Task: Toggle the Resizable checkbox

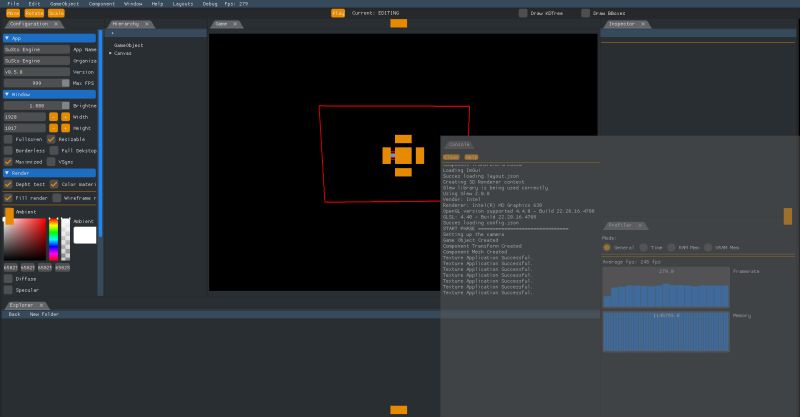Action: pyautogui.click(x=51, y=139)
